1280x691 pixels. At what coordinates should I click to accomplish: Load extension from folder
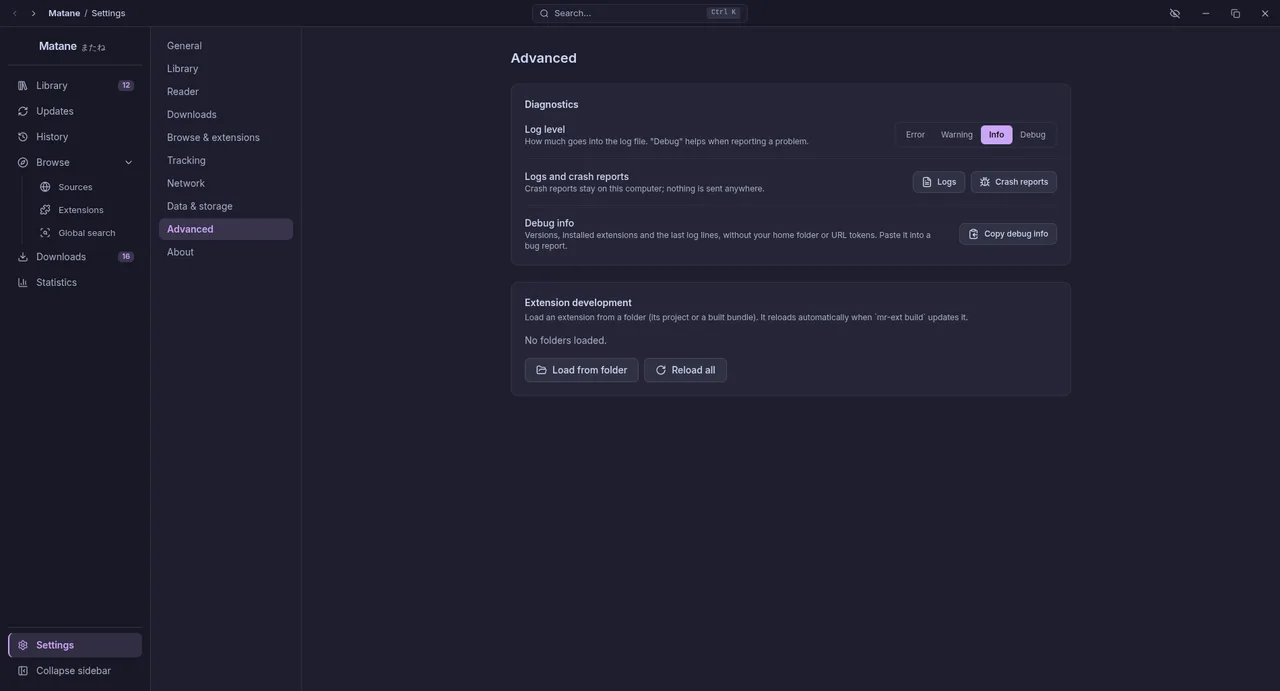(581, 370)
